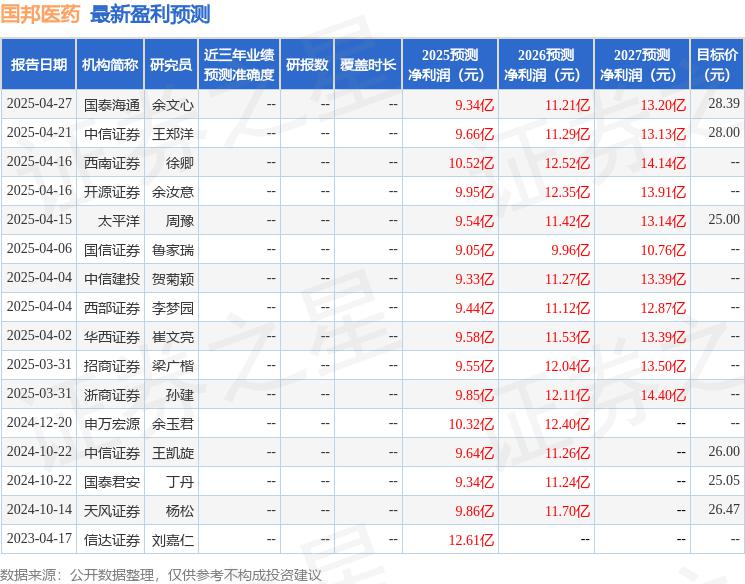
Task: Click the 研究员 column header
Action: click(x=171, y=64)
